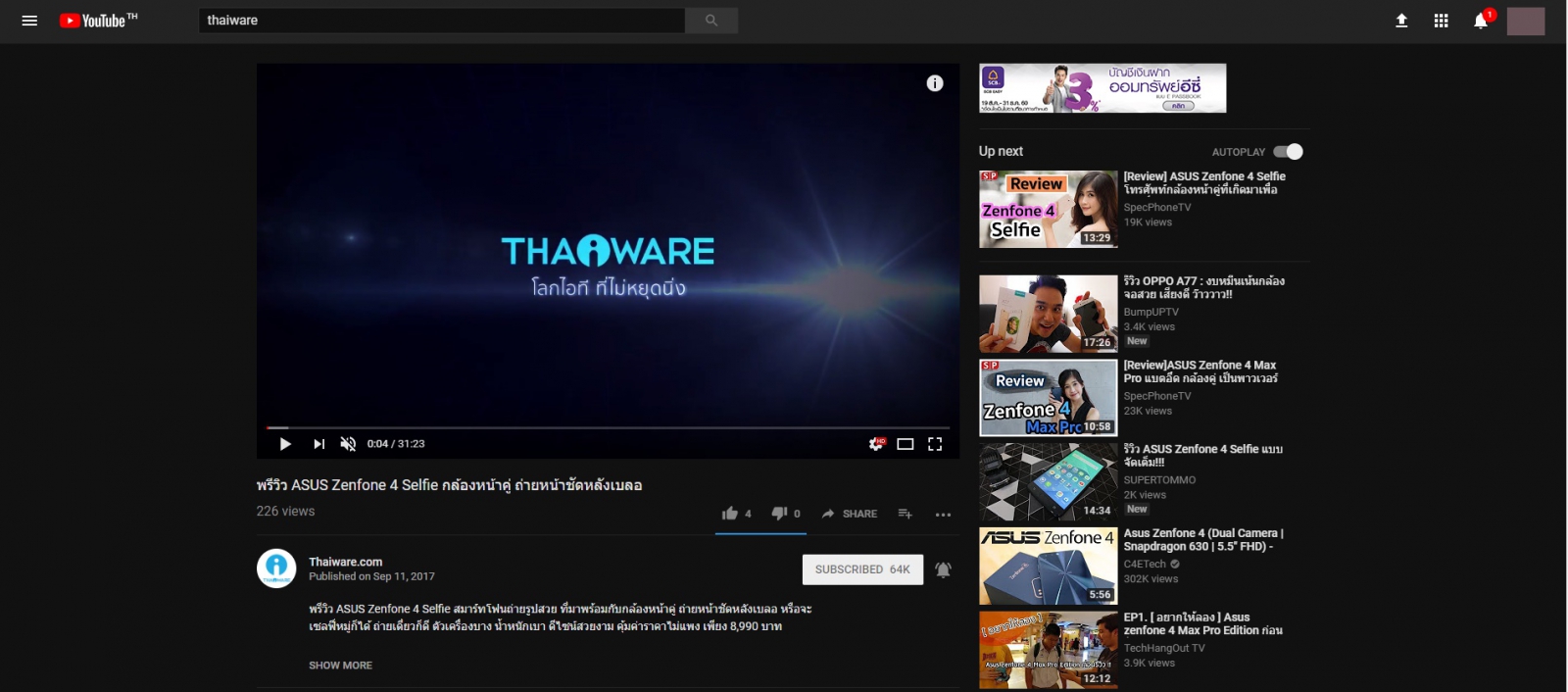
Task: Show video info cards icon
Action: point(935,83)
